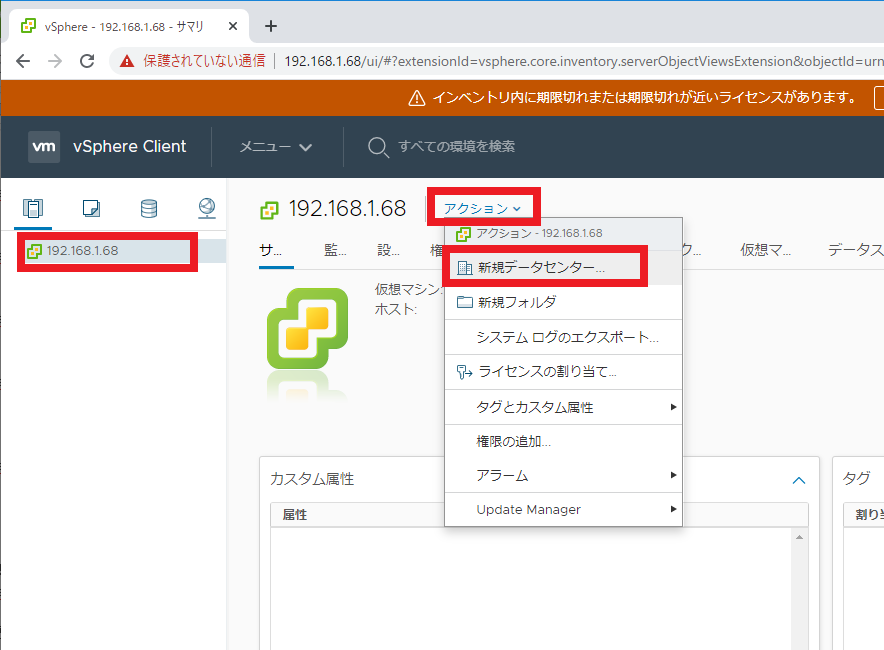Open the Hosts and Clusters inventory icon
Screen dimensions: 884x650
[33, 208]
